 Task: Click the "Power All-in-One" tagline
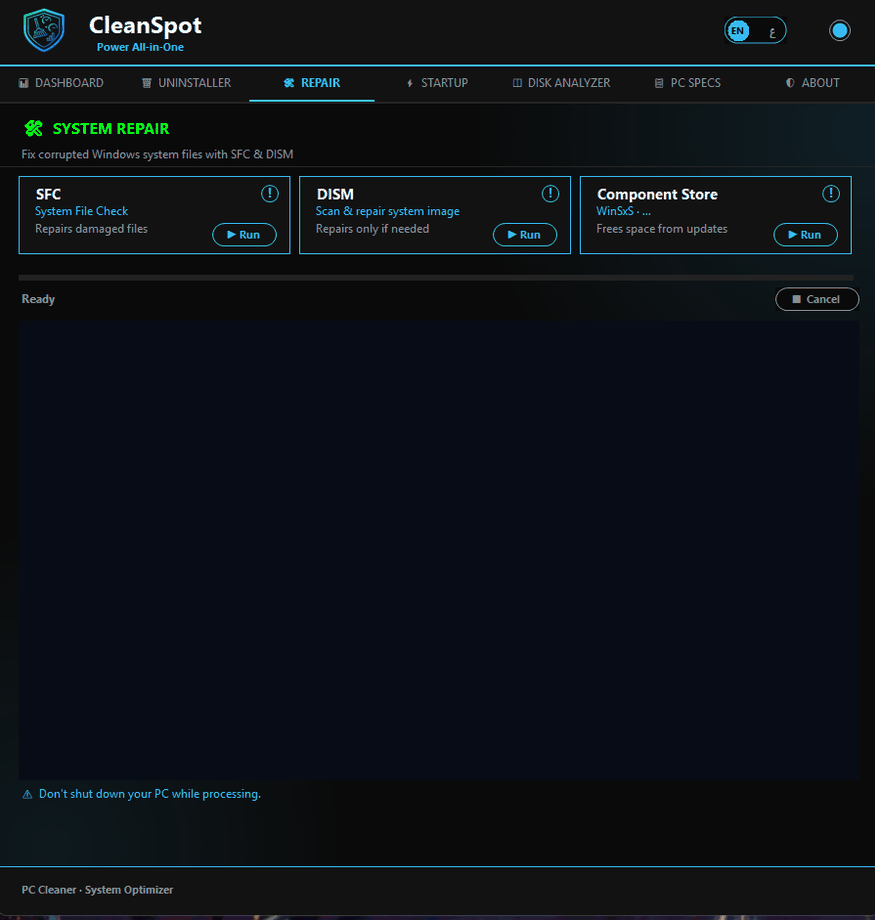click(x=140, y=47)
